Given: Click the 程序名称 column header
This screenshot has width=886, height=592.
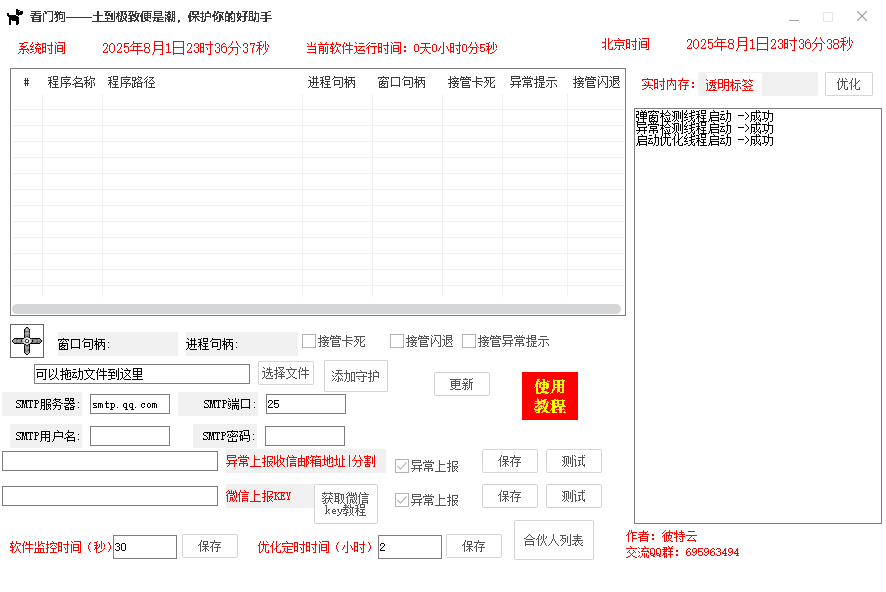Looking at the screenshot, I should coord(72,82).
